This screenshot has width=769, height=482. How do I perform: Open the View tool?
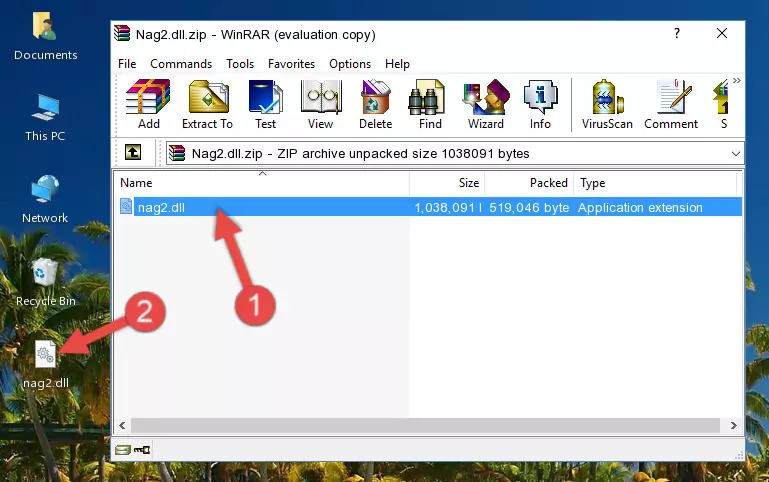321,104
